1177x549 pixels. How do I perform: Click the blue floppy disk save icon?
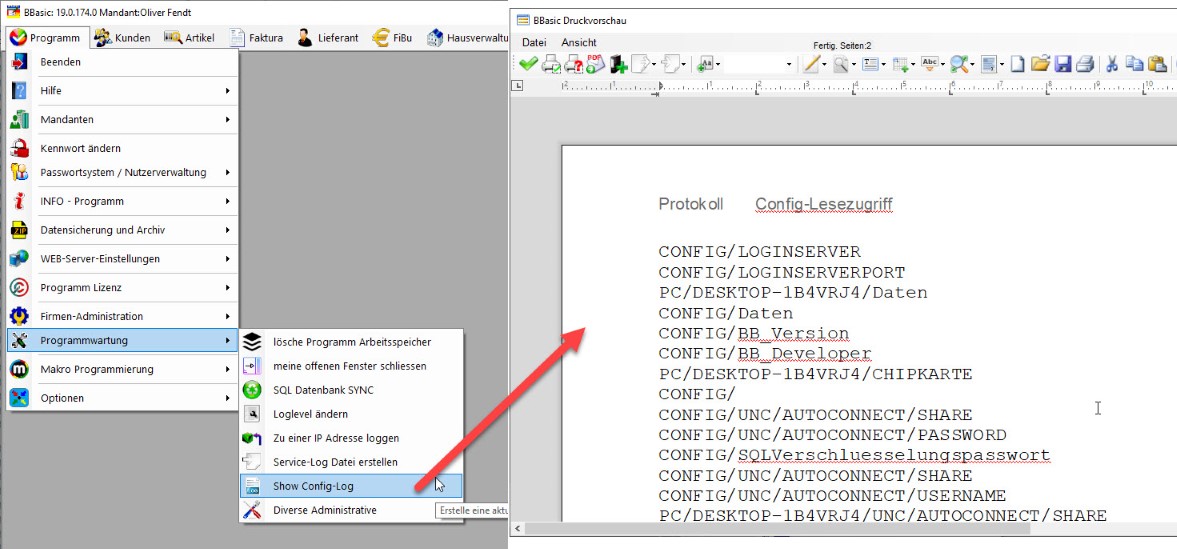[x=1064, y=65]
